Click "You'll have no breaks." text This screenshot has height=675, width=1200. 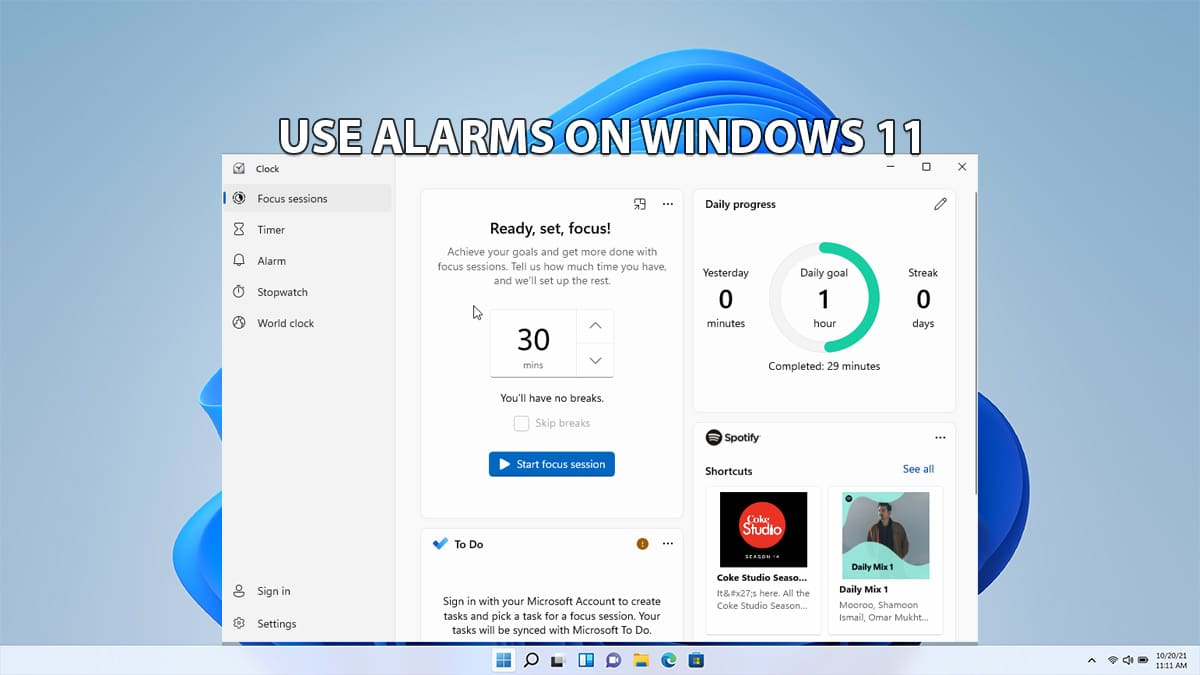coord(552,398)
